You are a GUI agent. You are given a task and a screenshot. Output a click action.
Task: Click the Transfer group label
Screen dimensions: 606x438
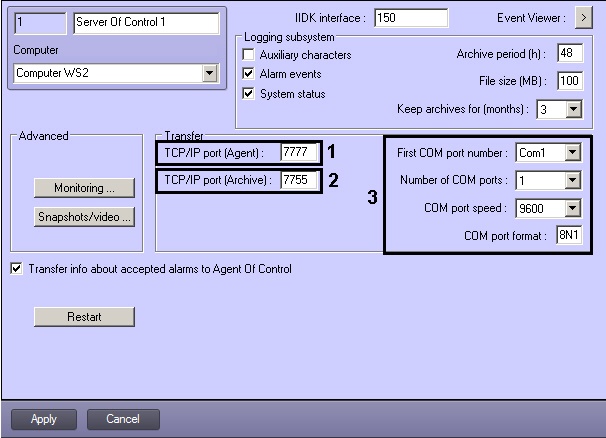click(x=184, y=136)
